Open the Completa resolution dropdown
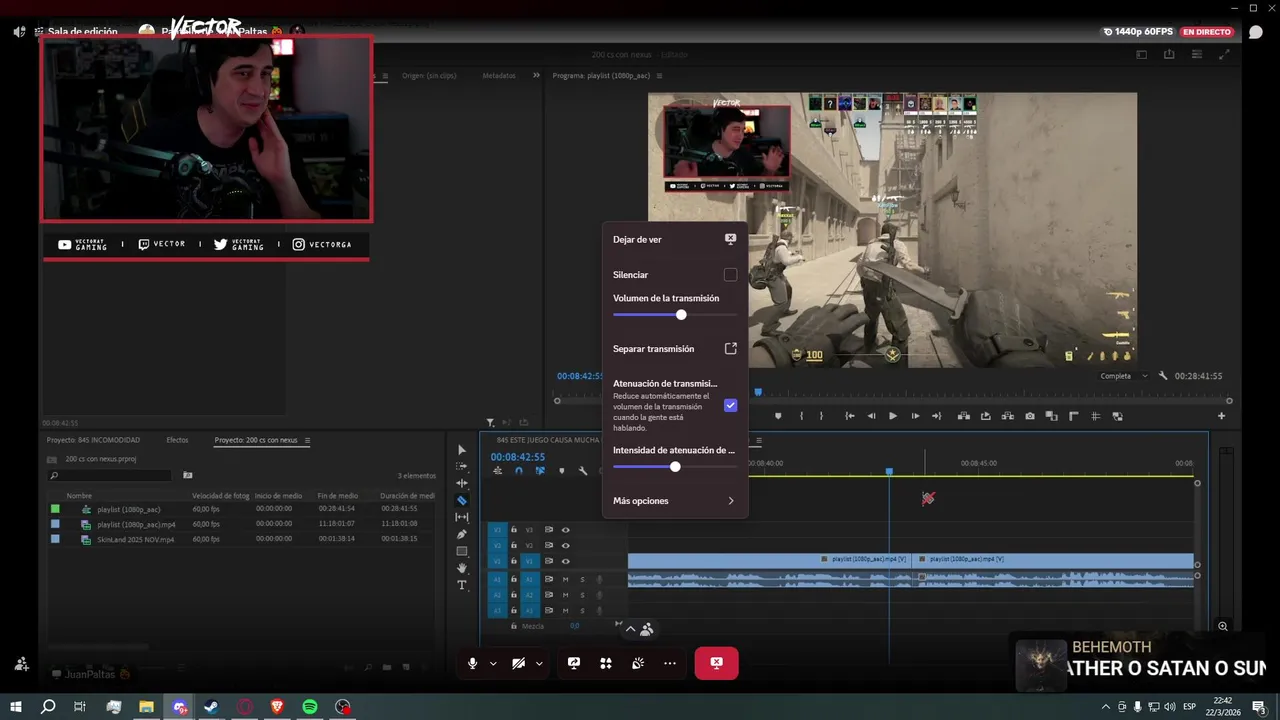 point(1124,376)
